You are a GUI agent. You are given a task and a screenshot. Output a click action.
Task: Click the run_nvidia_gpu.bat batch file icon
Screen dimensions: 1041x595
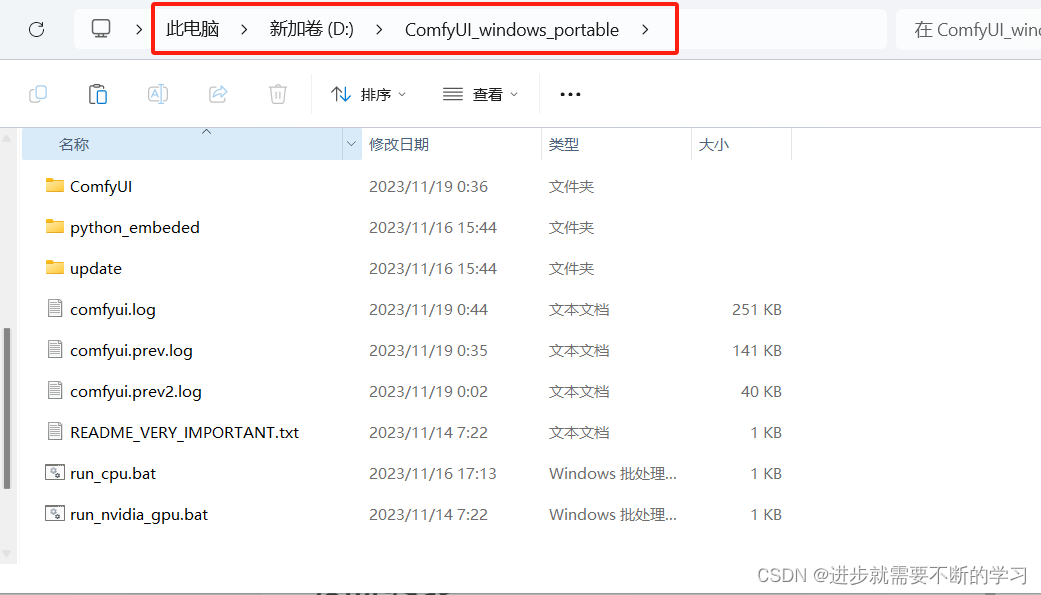pyautogui.click(x=55, y=513)
